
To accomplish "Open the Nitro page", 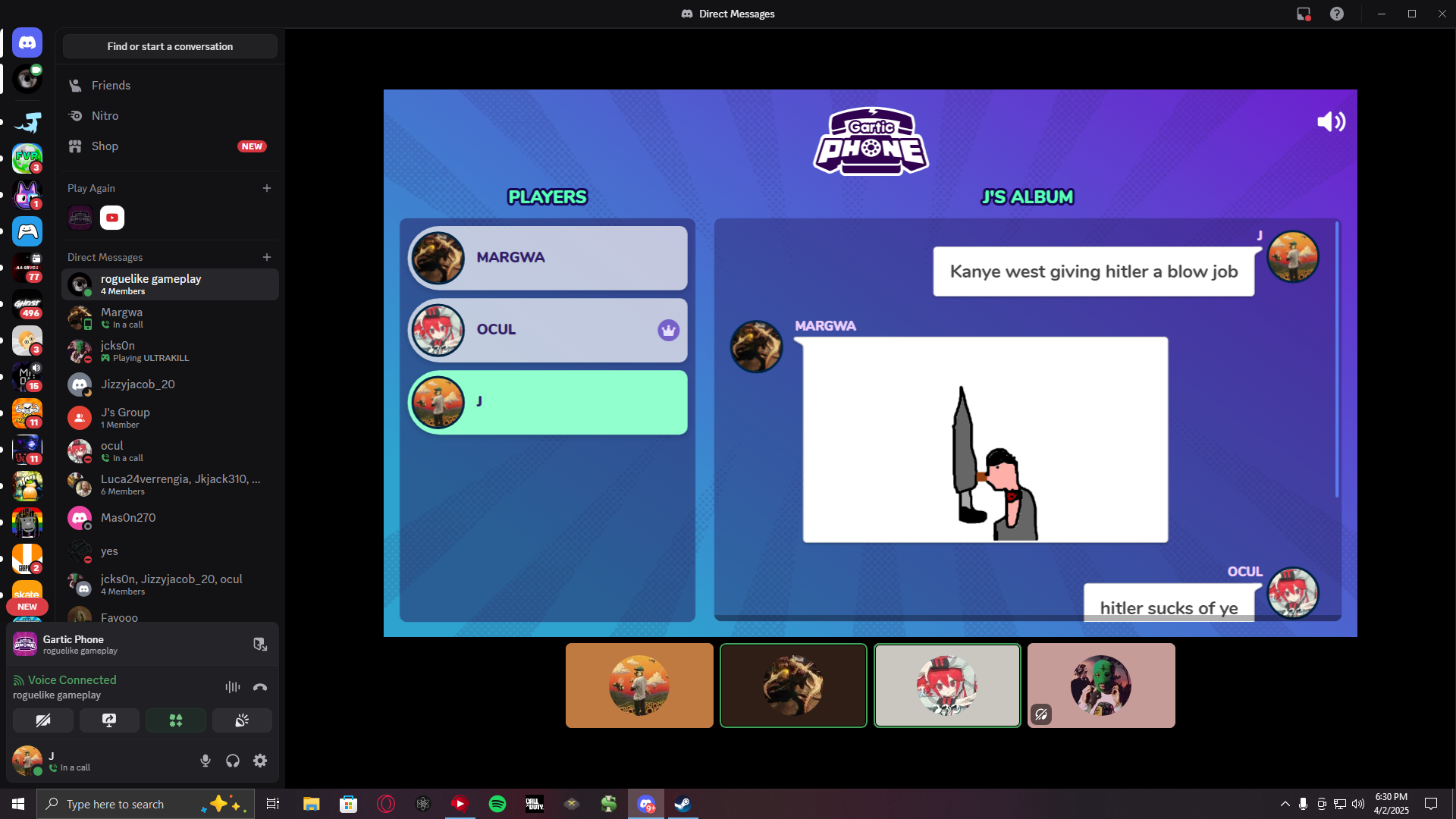I will (105, 116).
